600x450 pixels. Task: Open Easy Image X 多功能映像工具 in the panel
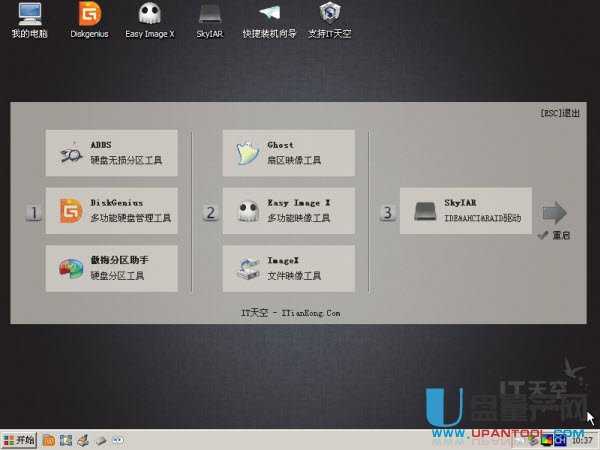[x=288, y=211]
